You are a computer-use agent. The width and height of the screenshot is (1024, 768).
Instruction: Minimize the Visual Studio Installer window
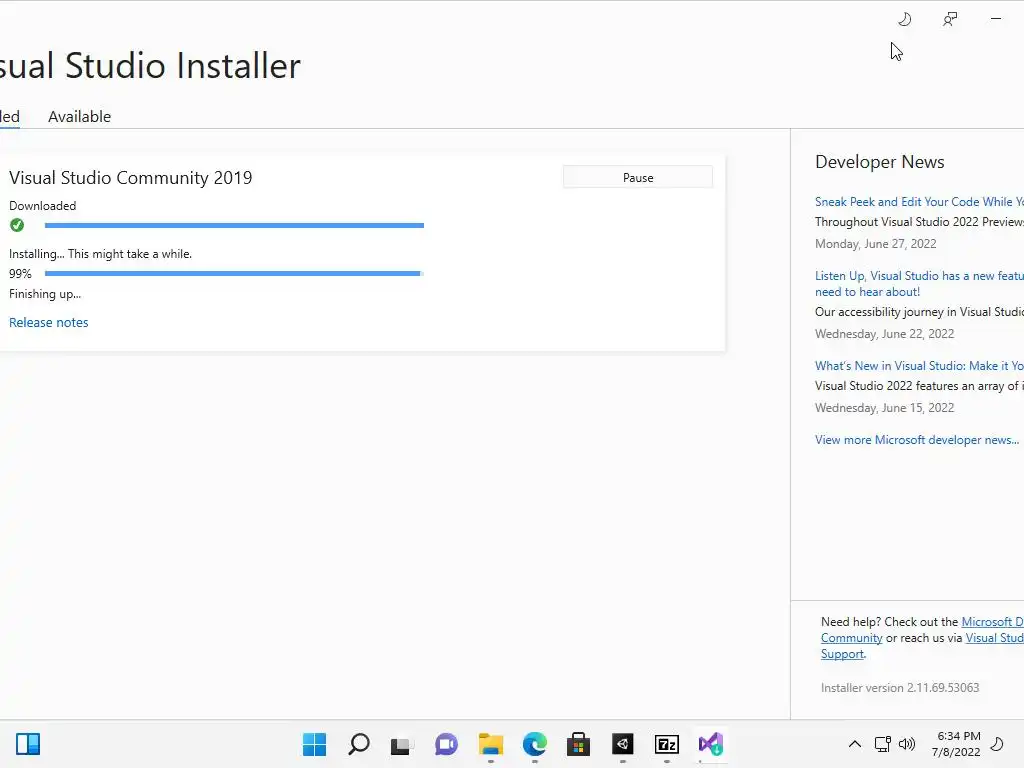point(996,19)
